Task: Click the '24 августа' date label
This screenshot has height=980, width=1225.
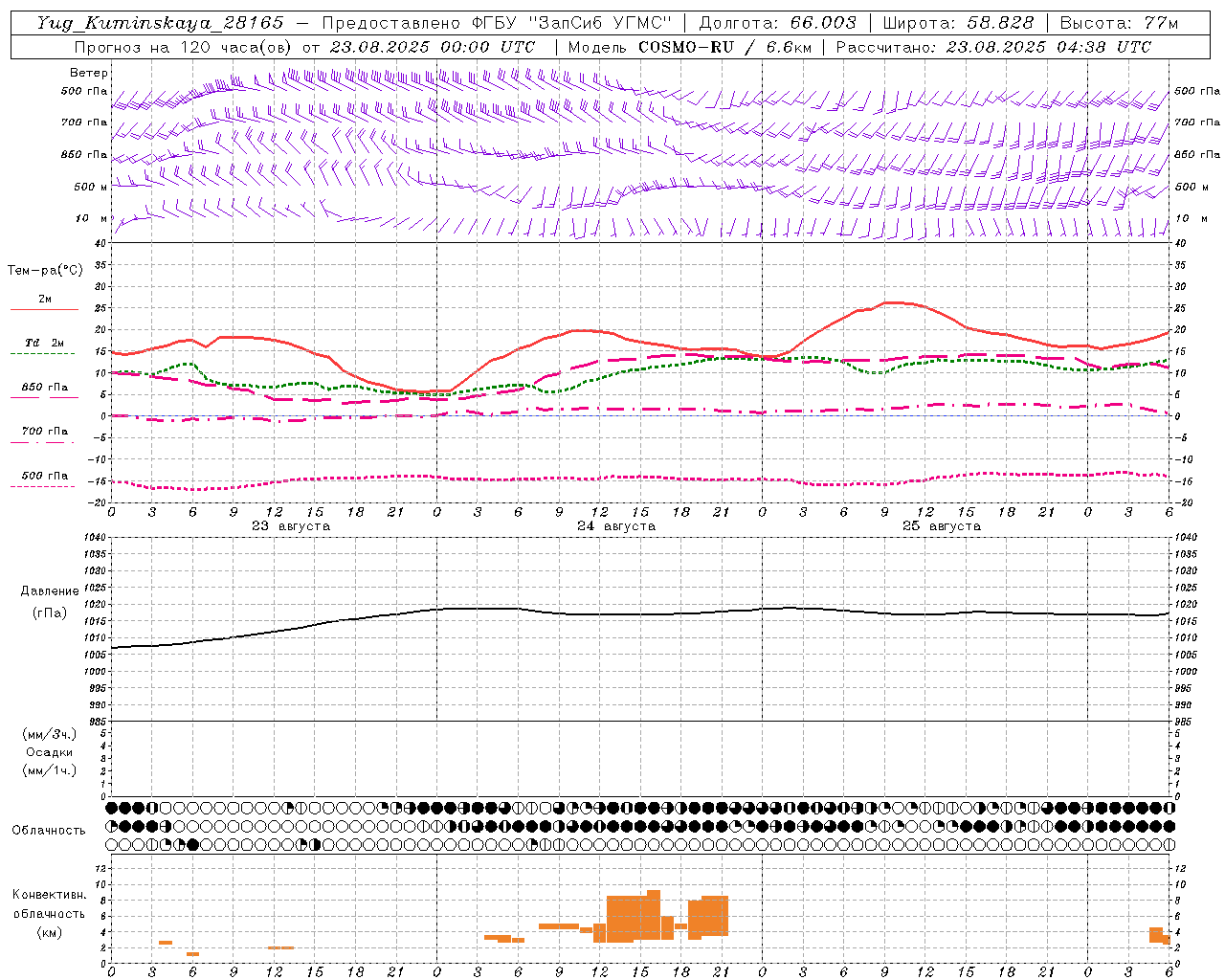Action: (x=616, y=526)
